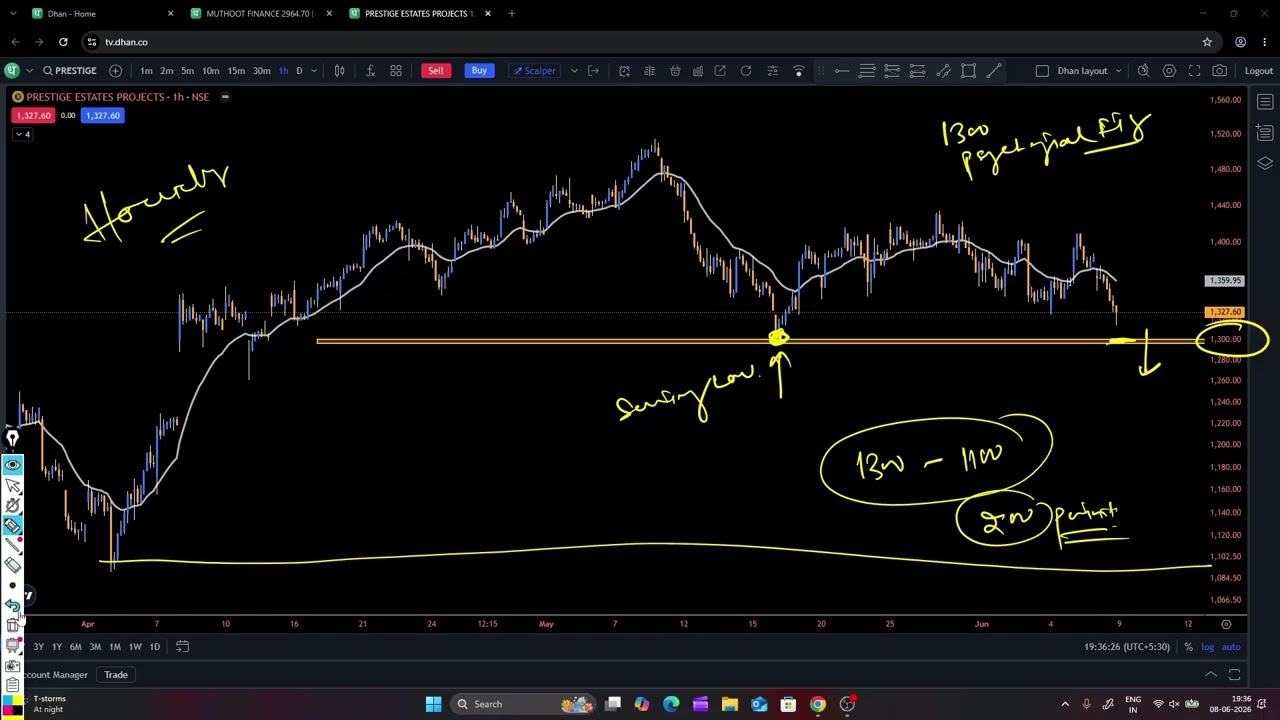The image size is (1280, 720).
Task: Select the candlestick chart type icon
Action: (x=339, y=71)
